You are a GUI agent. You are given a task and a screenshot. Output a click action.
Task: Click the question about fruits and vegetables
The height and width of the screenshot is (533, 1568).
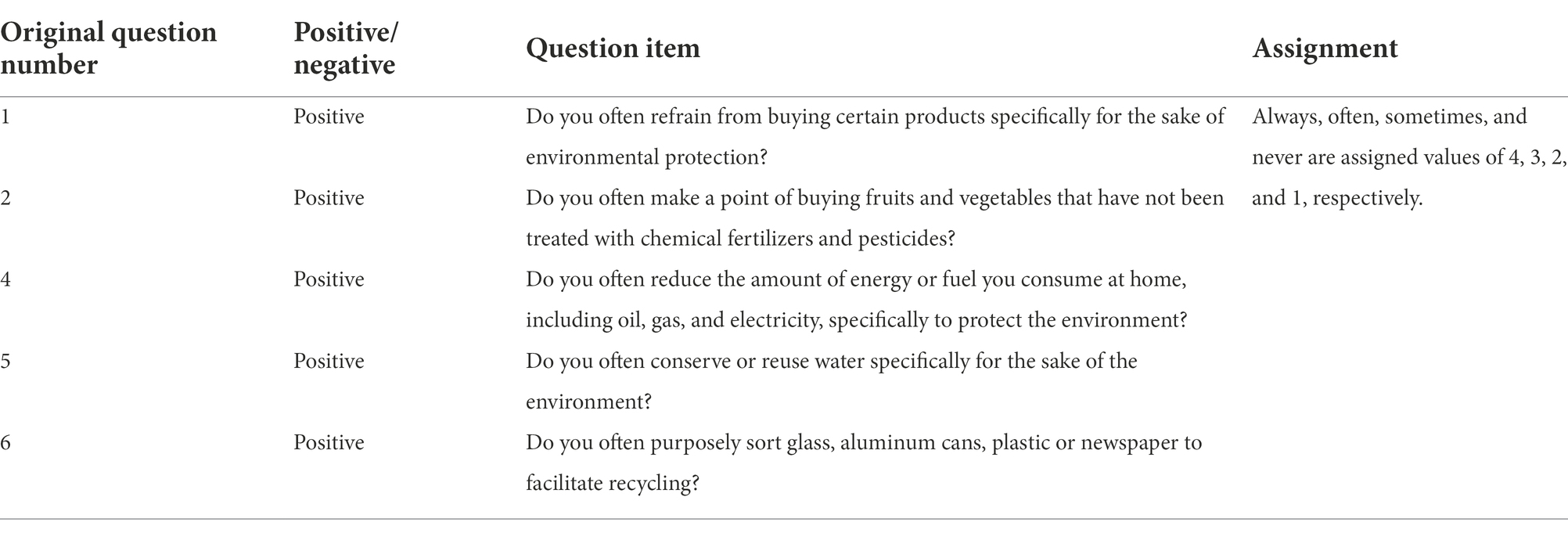point(875,218)
